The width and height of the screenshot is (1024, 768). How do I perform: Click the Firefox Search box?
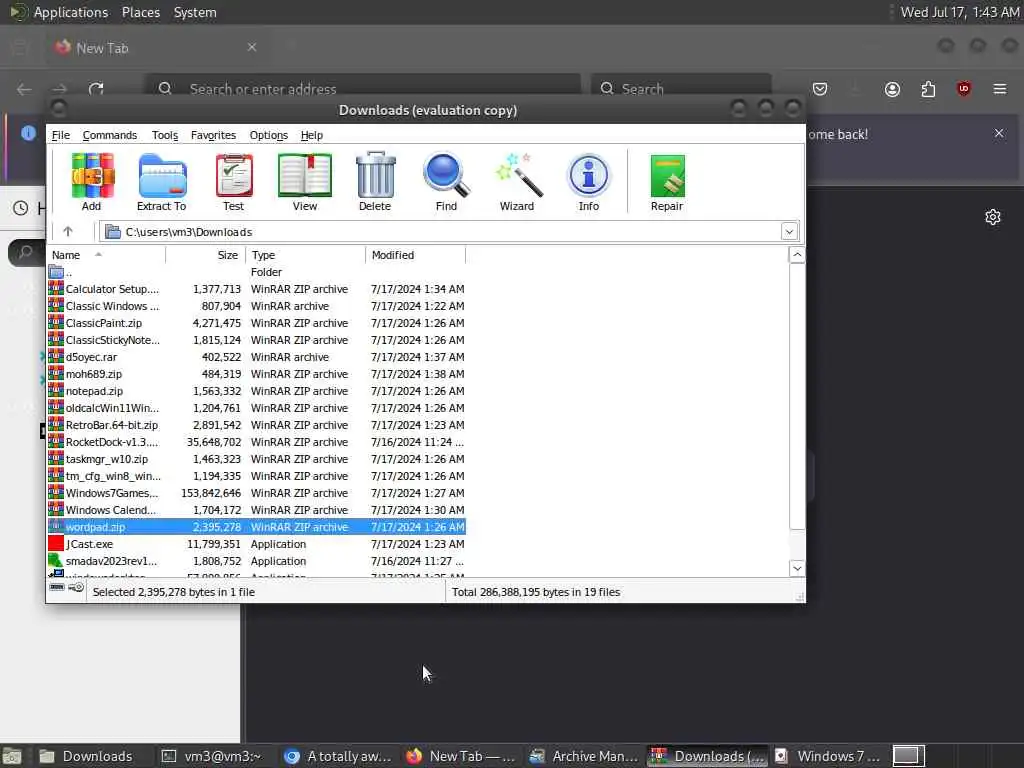[681, 89]
